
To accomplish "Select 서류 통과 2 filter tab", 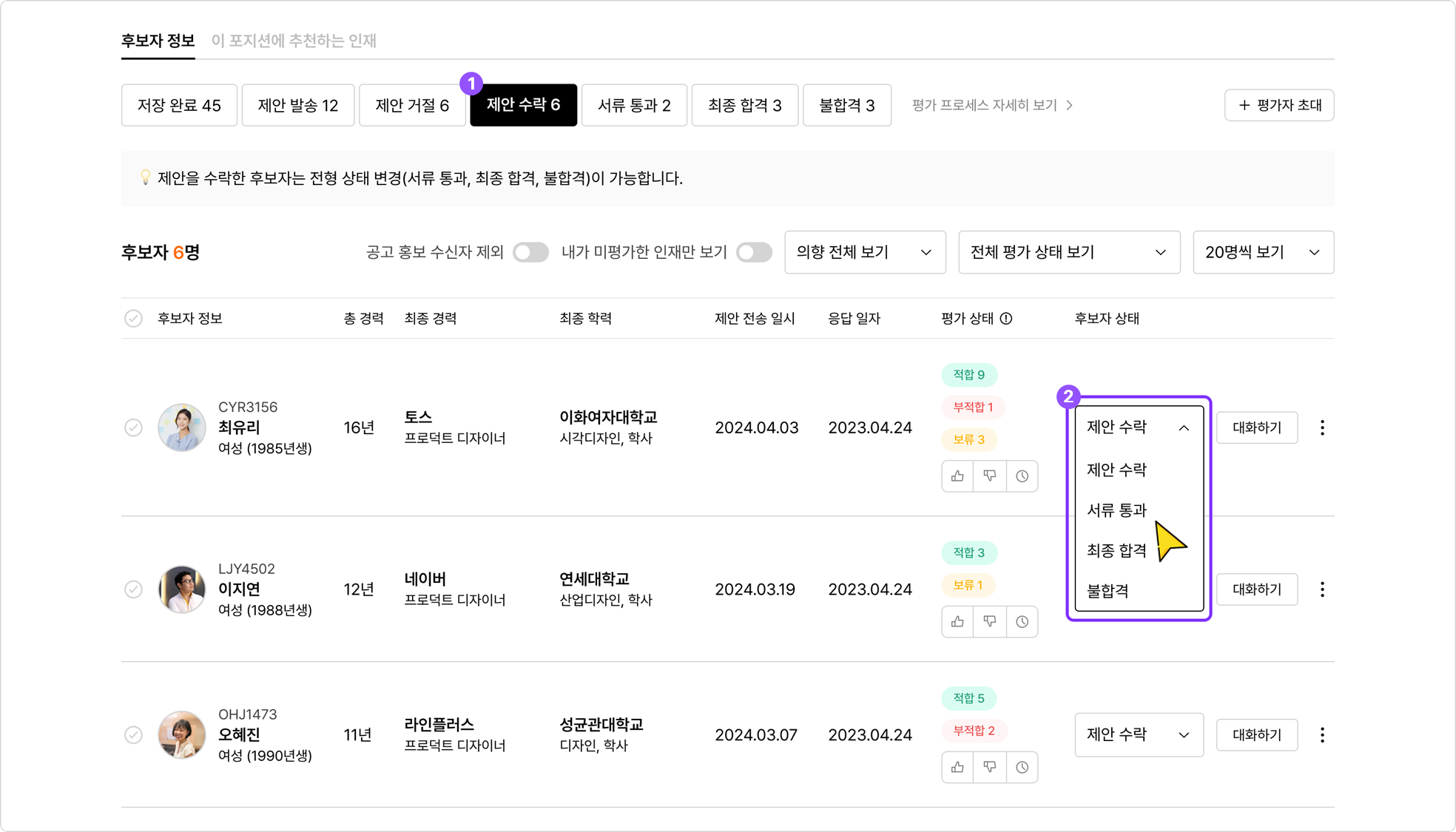I will click(x=634, y=105).
